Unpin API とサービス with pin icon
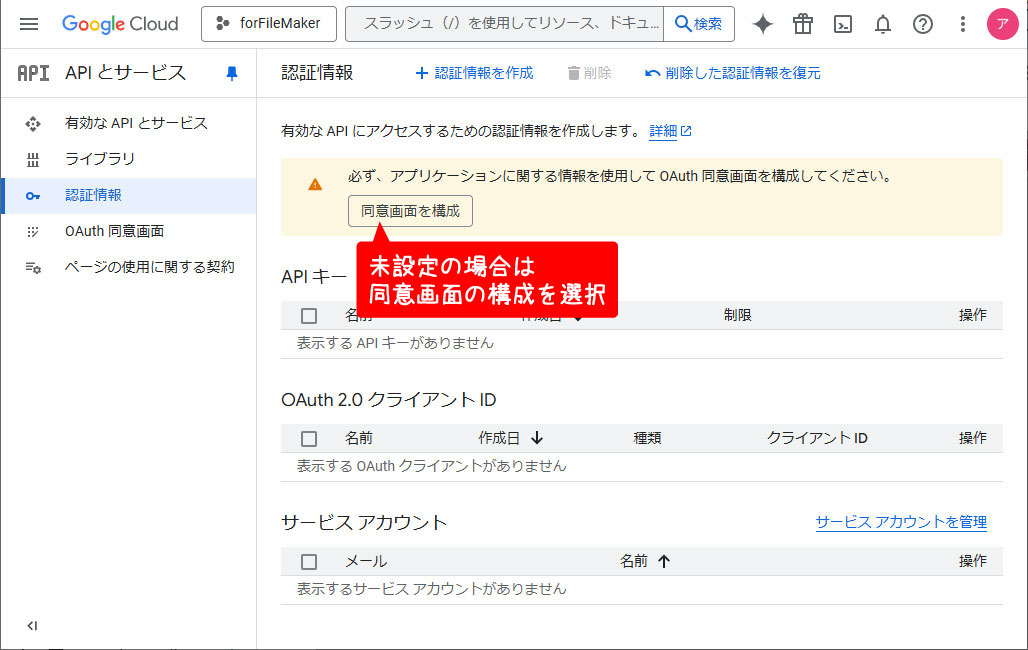The image size is (1028, 650). pyautogui.click(x=231, y=73)
